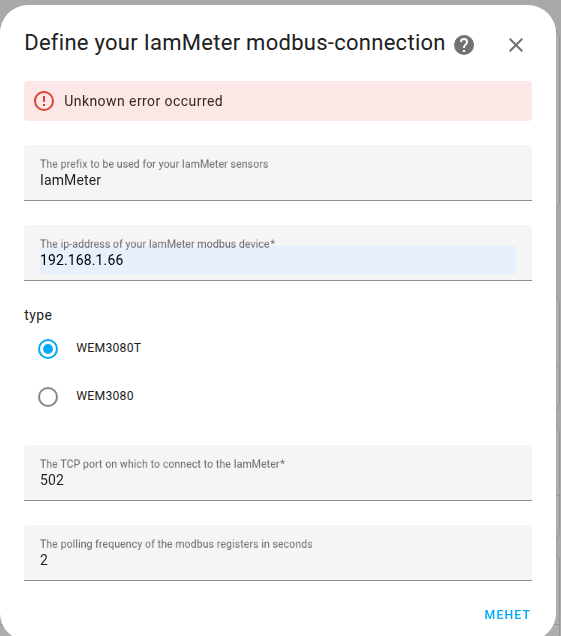
Task: Open help via the question mark icon
Action: coord(464,45)
